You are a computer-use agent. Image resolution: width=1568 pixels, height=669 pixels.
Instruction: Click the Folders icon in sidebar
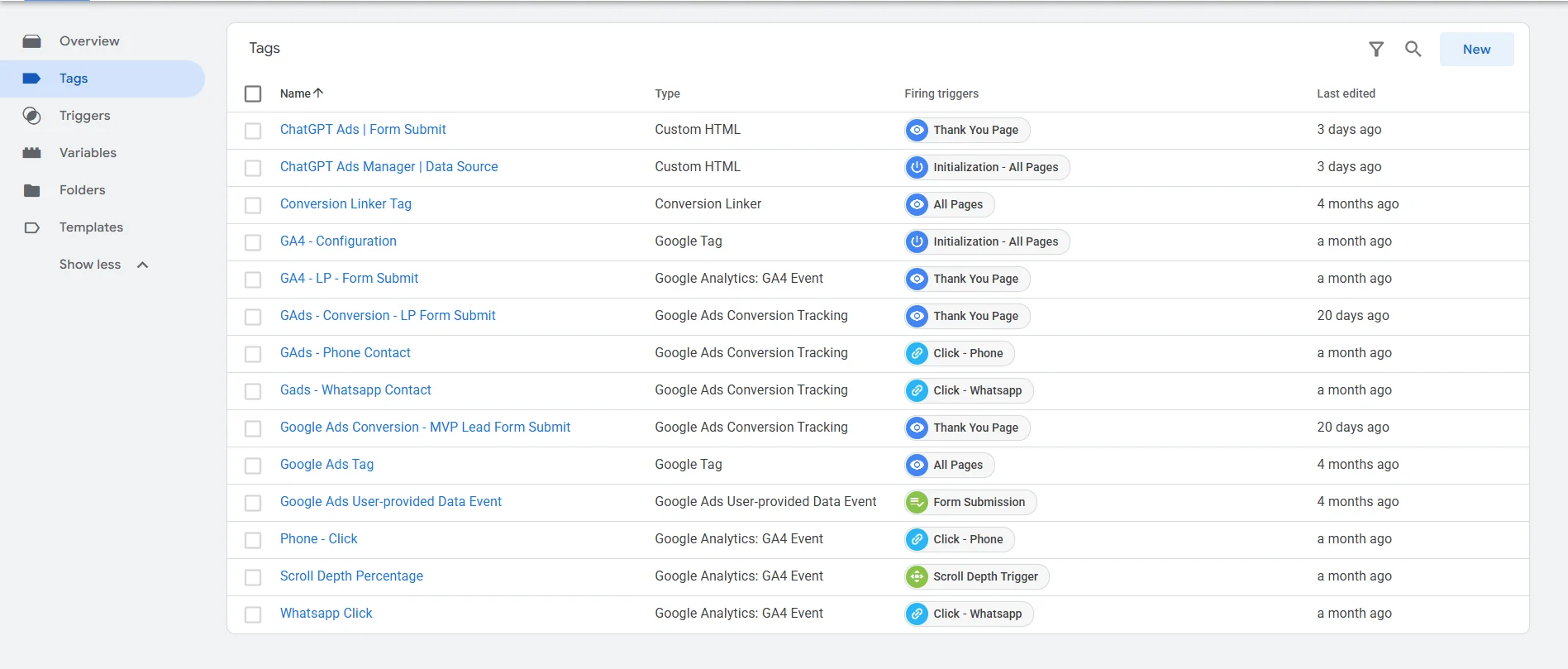tap(32, 190)
